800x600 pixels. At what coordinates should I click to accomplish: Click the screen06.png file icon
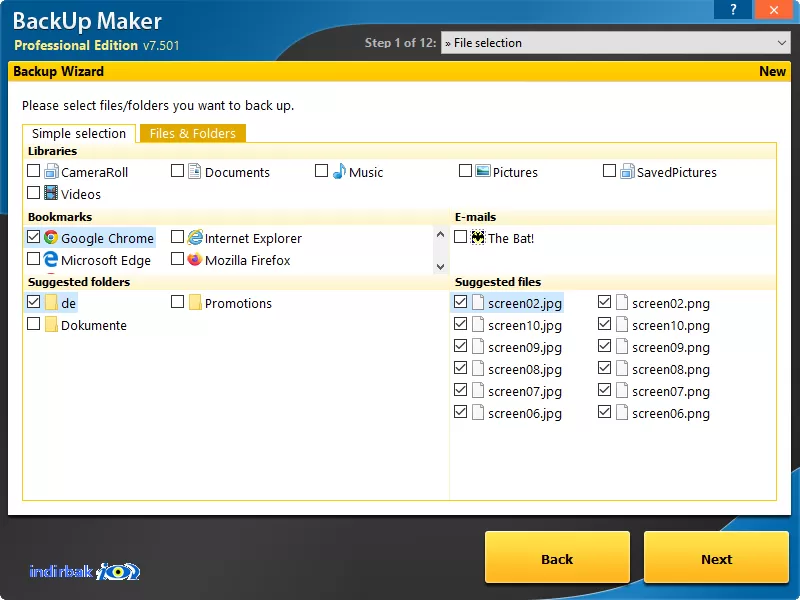coord(622,412)
